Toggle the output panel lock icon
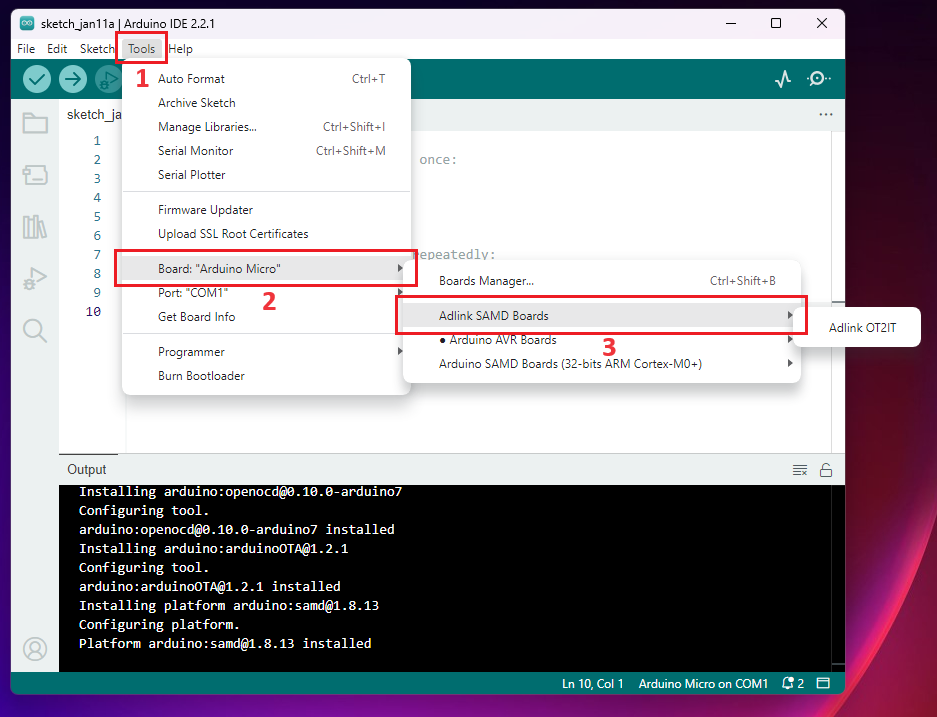 826,470
